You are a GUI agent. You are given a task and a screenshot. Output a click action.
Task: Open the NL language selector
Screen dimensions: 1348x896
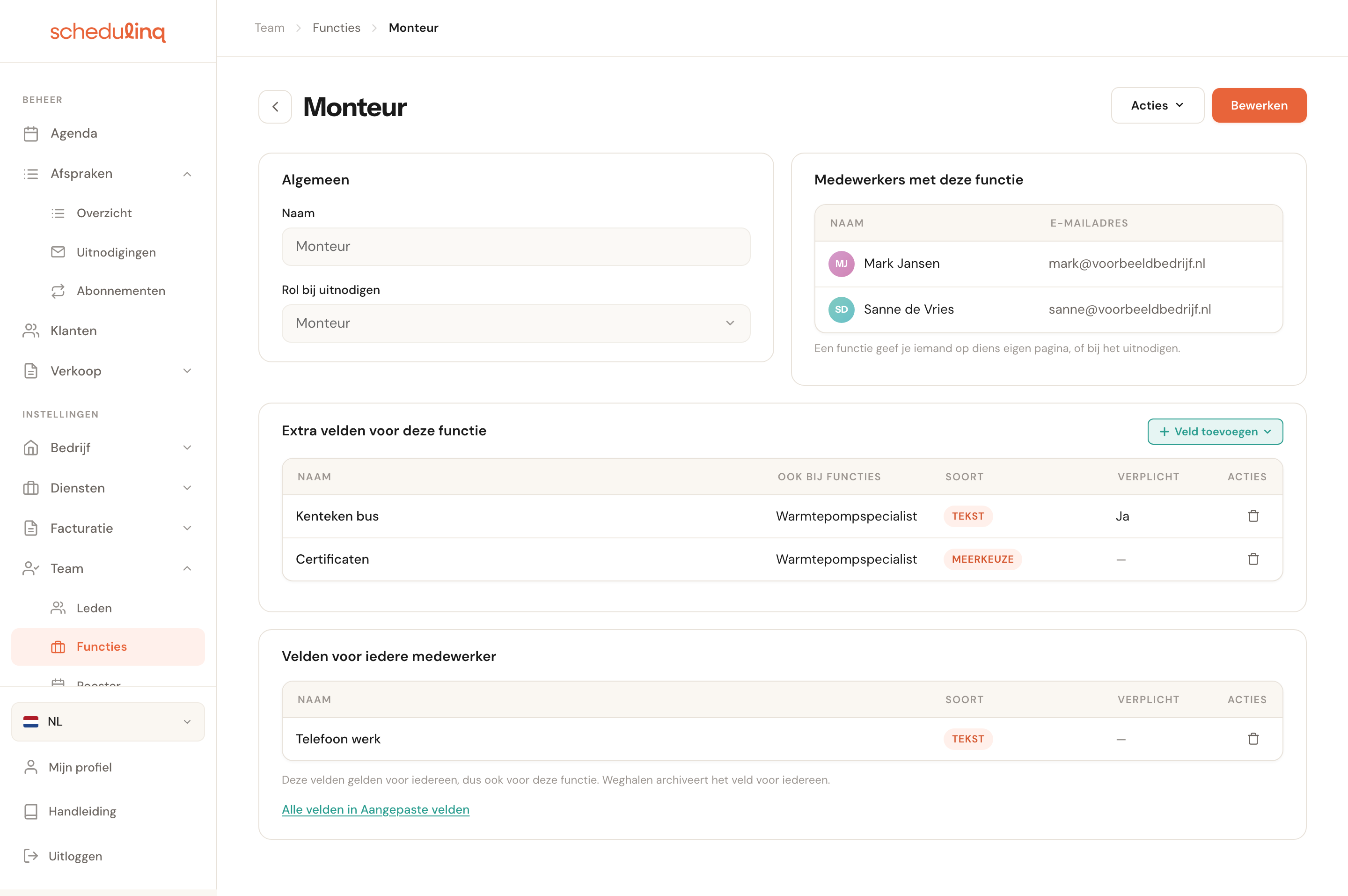pos(108,722)
